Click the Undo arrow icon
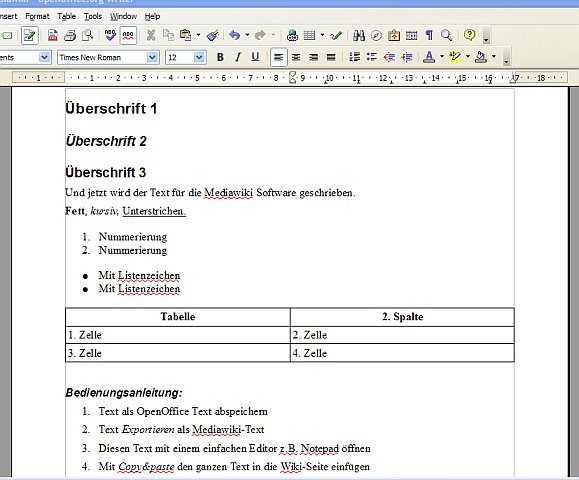 point(234,35)
